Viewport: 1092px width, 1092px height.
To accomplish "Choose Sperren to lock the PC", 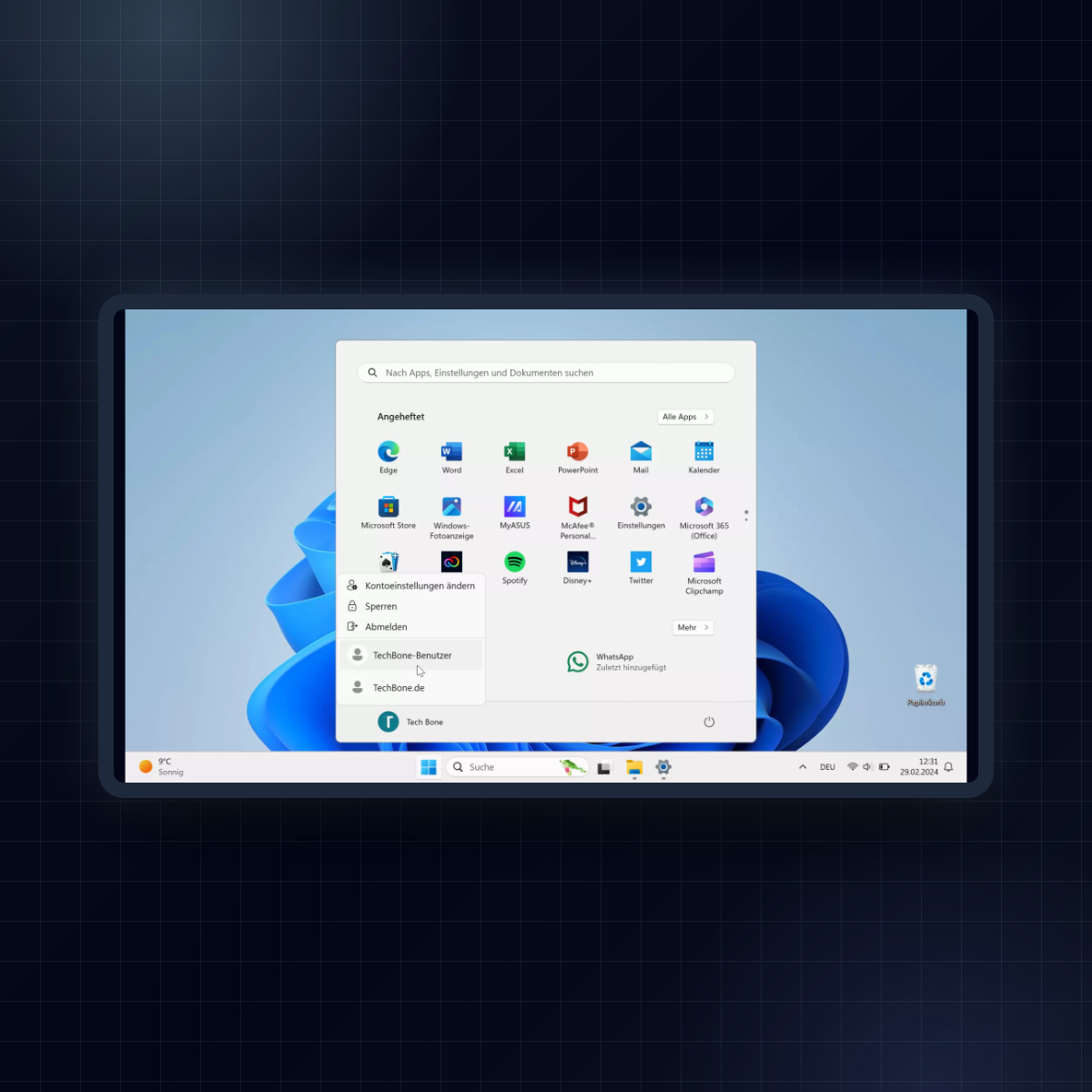I will [411, 606].
